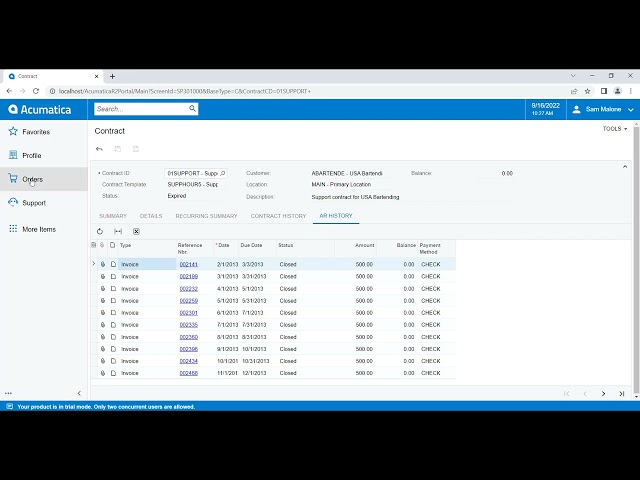Open the browser profile avatar
The image size is (640, 480).
[618, 91]
